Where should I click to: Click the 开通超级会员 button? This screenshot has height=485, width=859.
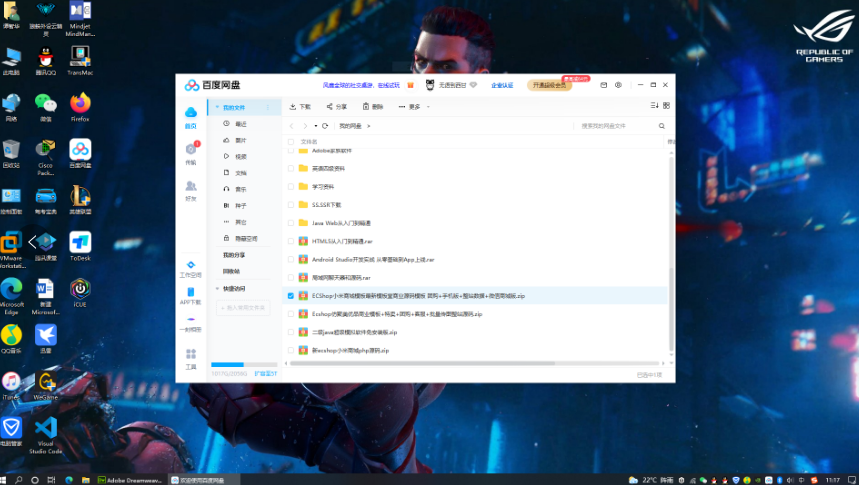point(549,85)
